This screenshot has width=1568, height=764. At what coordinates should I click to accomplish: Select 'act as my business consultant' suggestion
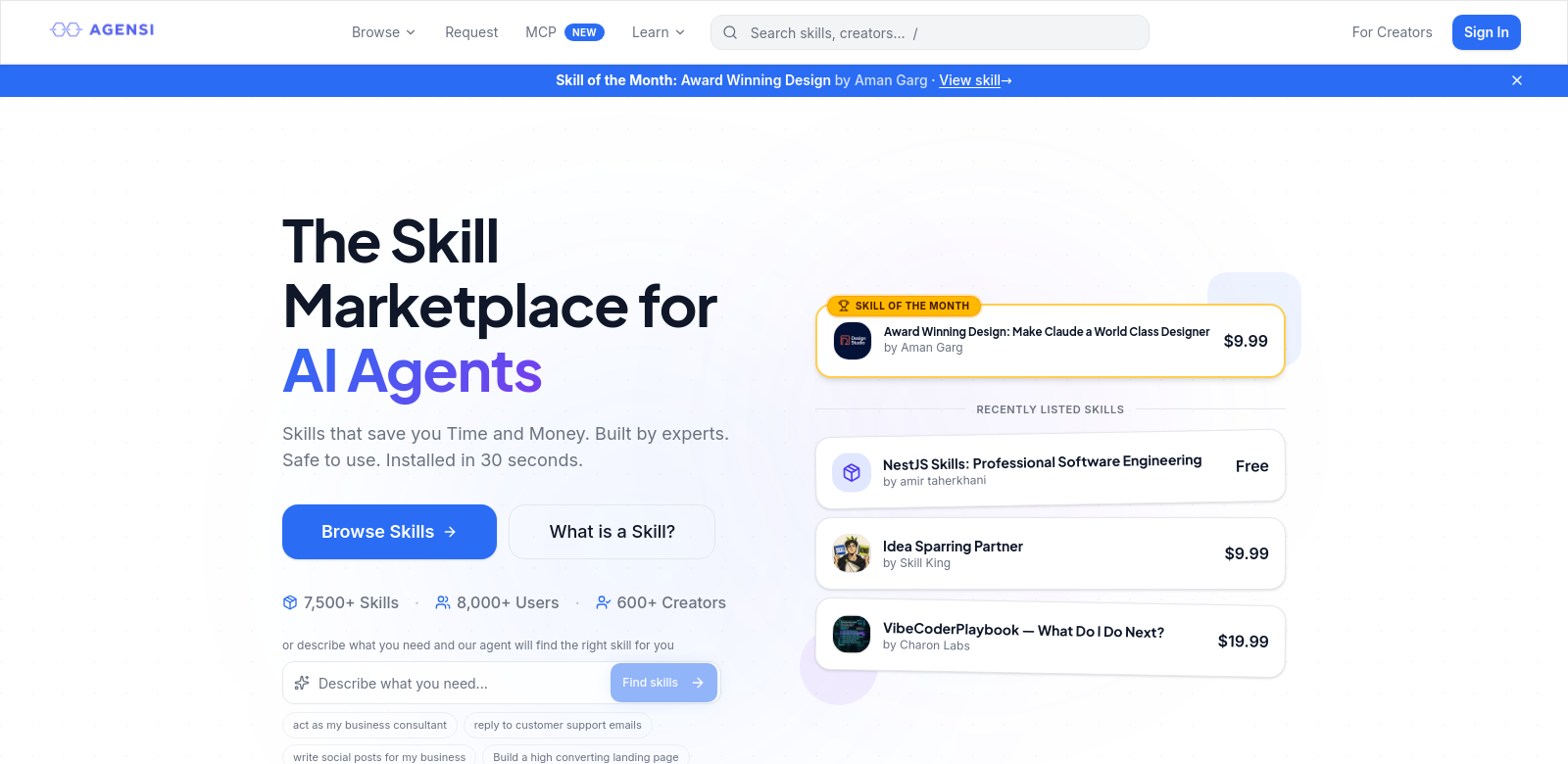(369, 725)
